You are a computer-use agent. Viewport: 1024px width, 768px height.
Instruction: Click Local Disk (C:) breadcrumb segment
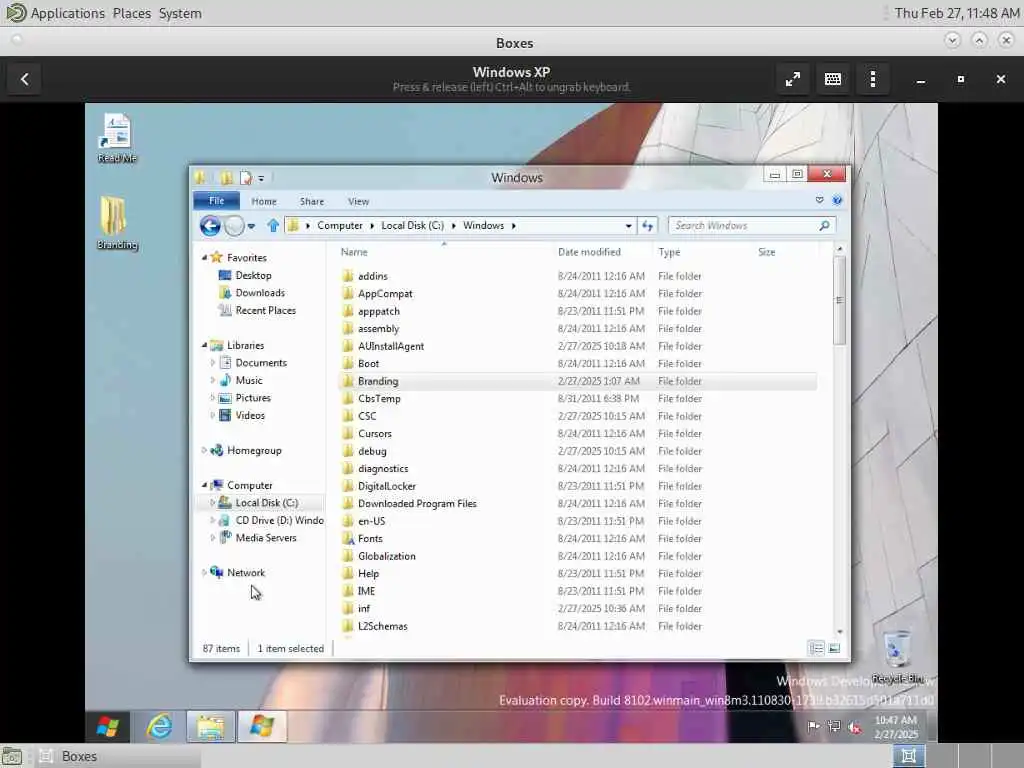click(412, 225)
